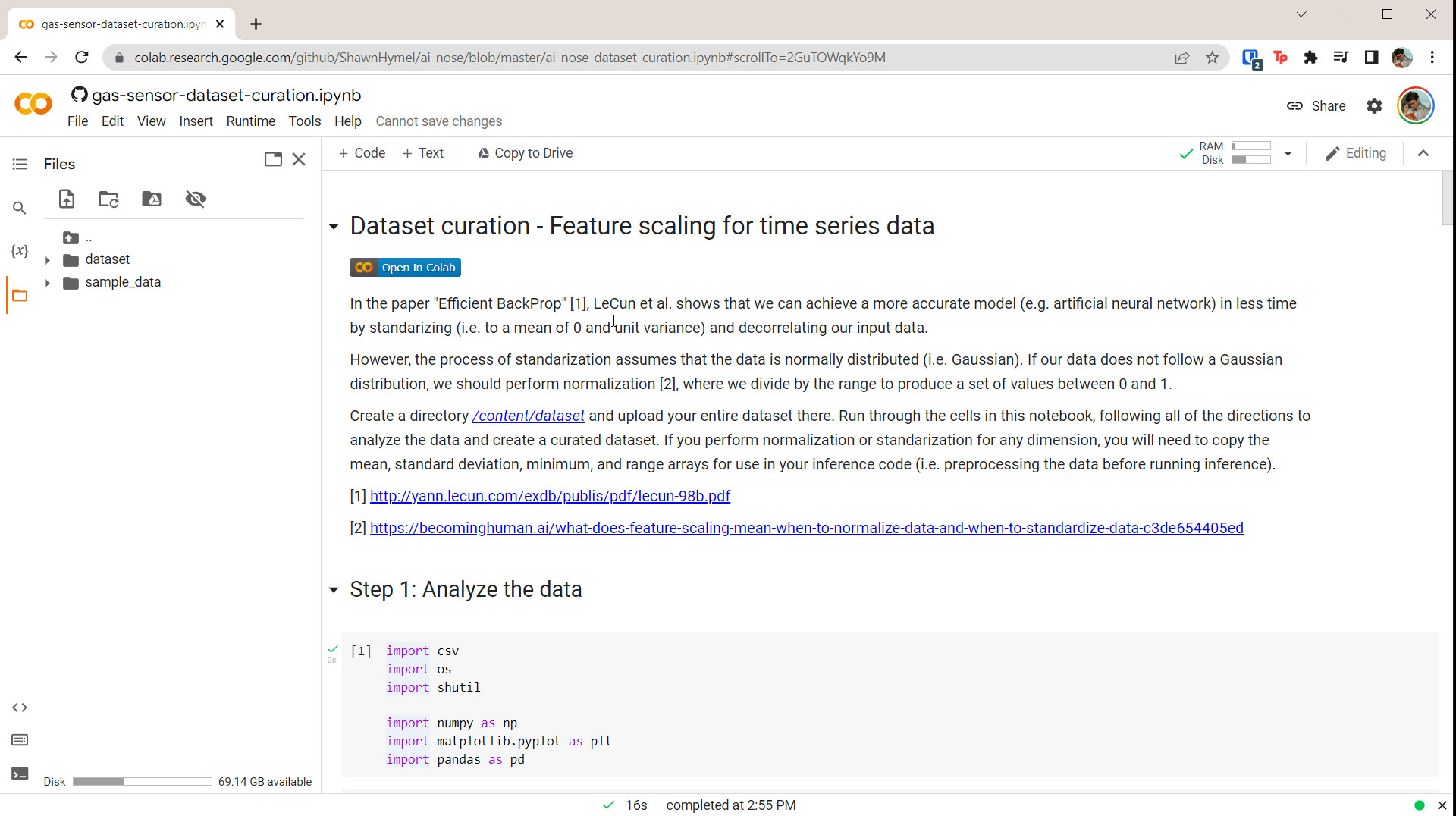The width and height of the screenshot is (1456, 816).
Task: Open Colab settings gear
Action: pos(1374,106)
